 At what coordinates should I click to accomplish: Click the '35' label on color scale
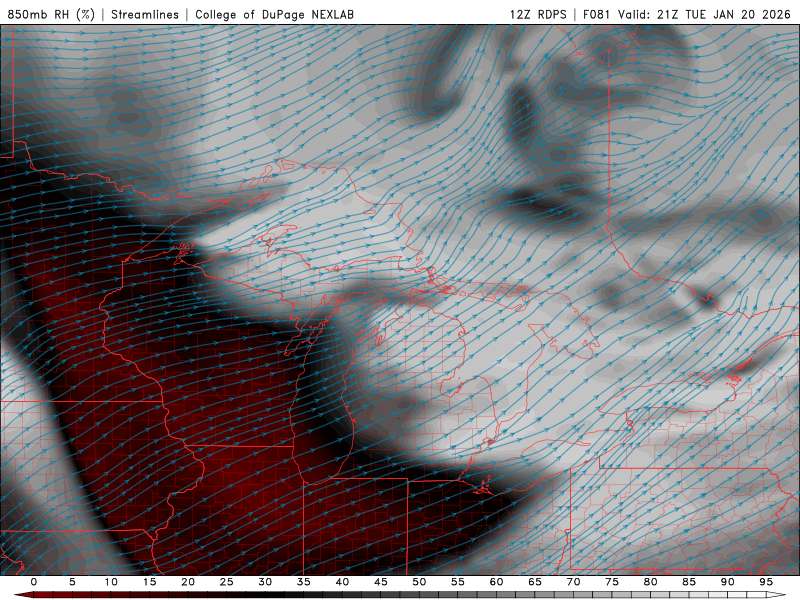(x=304, y=582)
